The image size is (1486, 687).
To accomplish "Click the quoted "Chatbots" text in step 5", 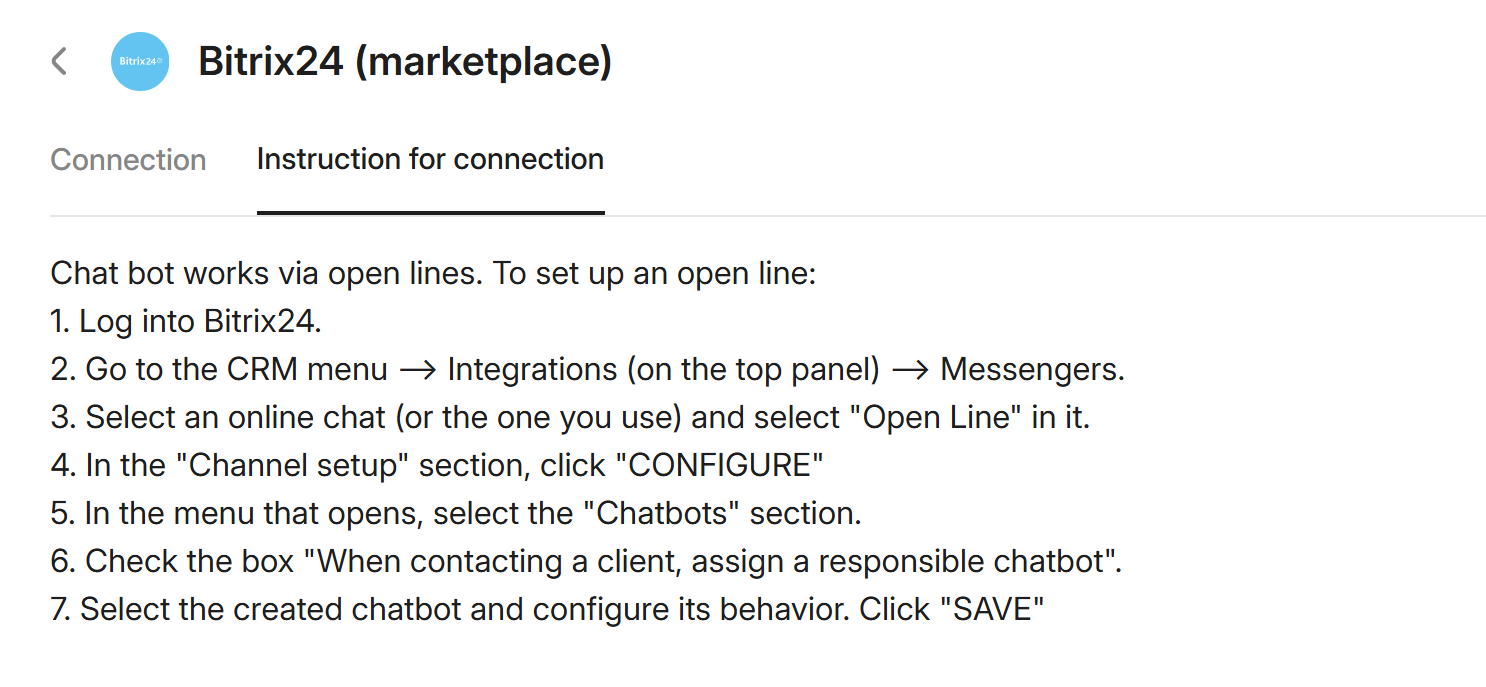I will coord(663,513).
